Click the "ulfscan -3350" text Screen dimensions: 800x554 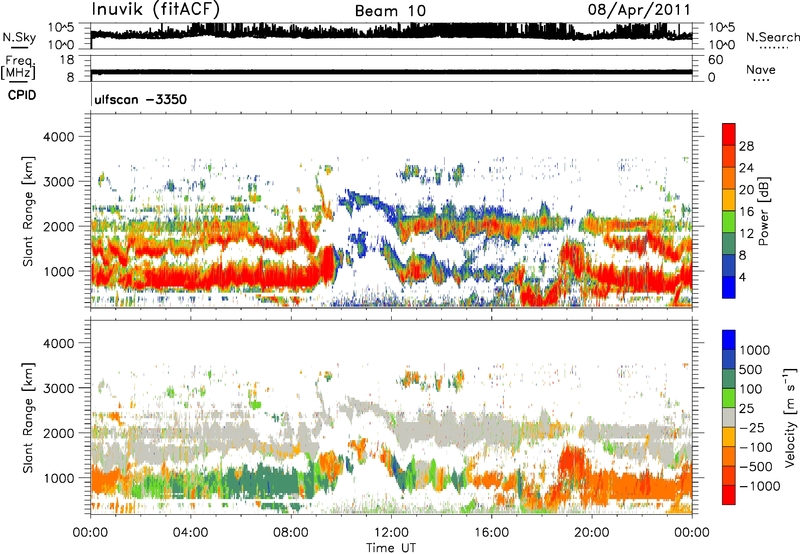point(140,99)
